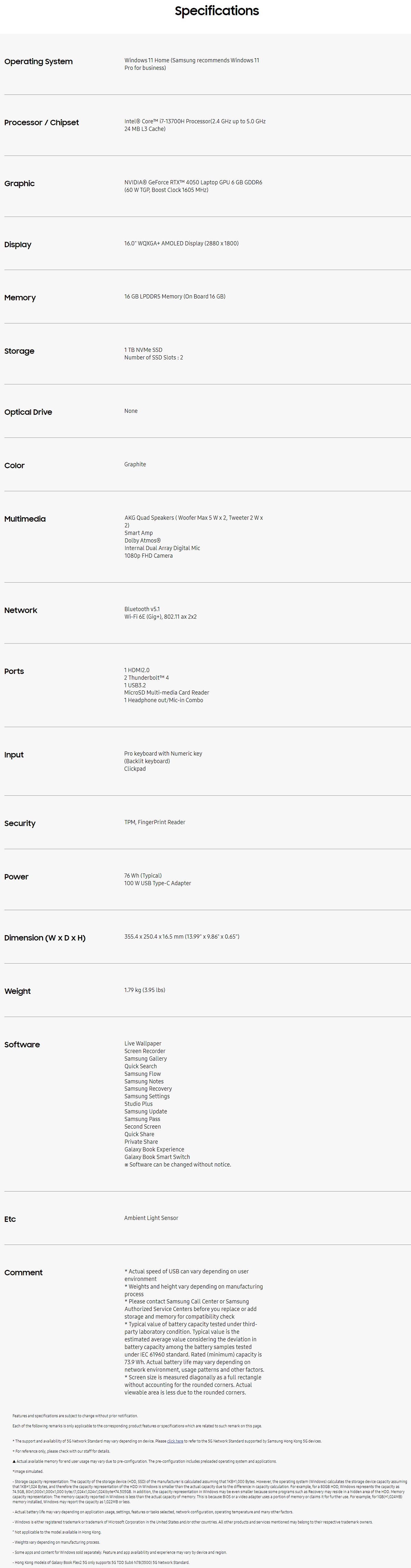Click the Dimension (W x D x H) label
411x1568 pixels.
point(45,938)
